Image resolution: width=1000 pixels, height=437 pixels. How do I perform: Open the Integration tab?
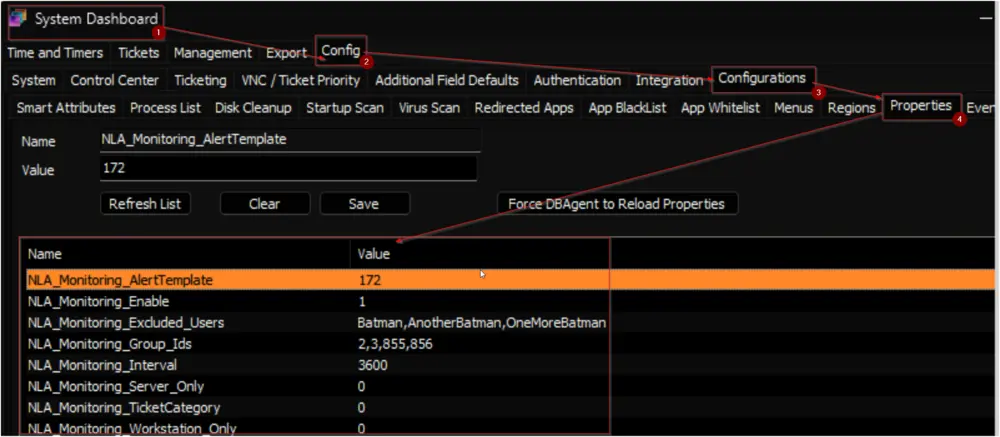[x=669, y=80]
